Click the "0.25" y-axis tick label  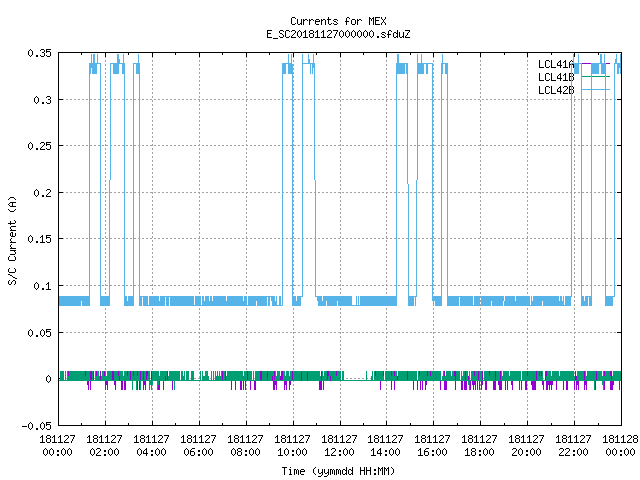click(x=40, y=146)
